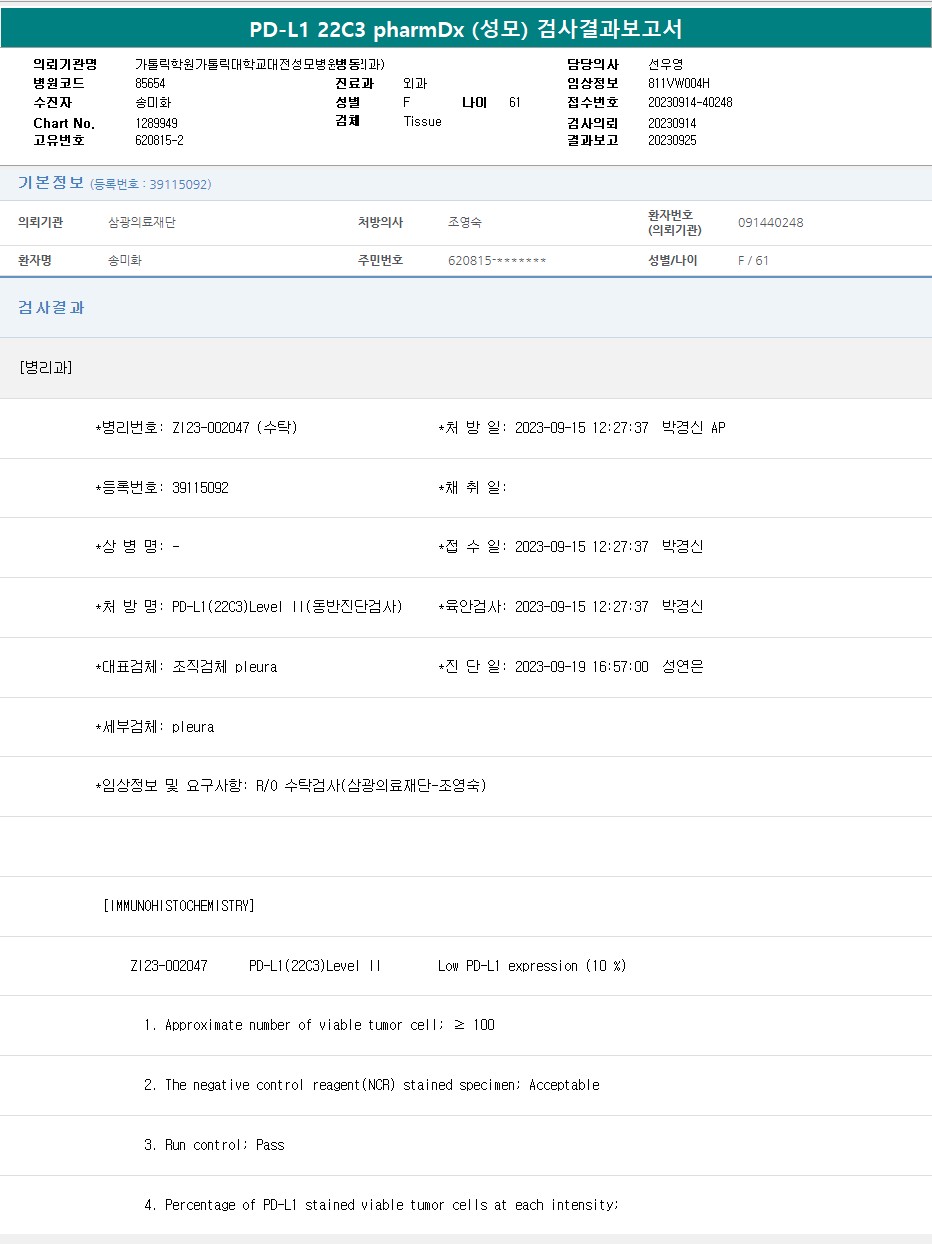The image size is (932, 1244).
Task: Click the Low PD-L1 expression (10 %) result
Action: (x=531, y=966)
